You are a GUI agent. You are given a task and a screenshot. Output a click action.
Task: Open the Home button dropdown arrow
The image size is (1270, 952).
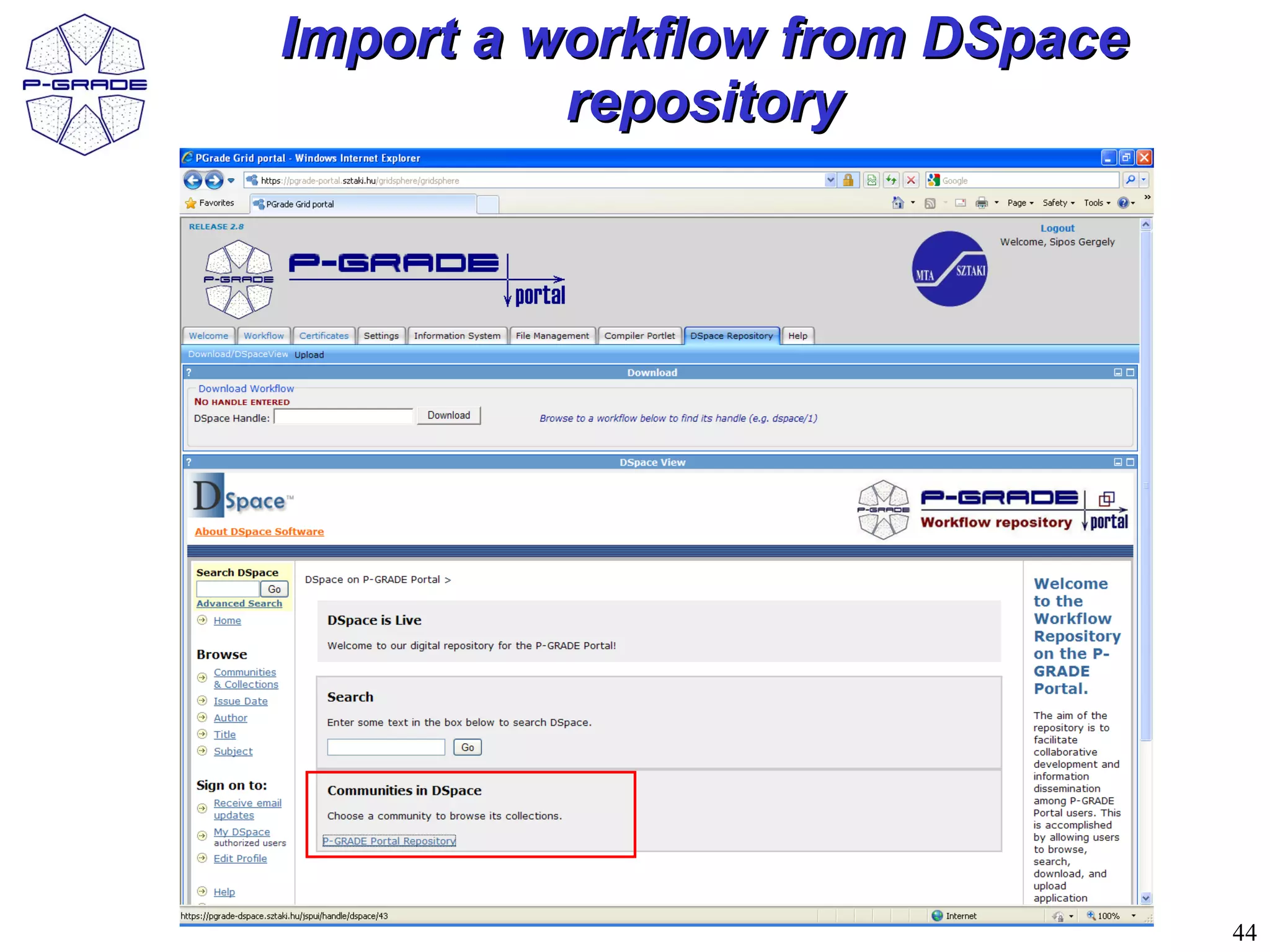pos(913,203)
